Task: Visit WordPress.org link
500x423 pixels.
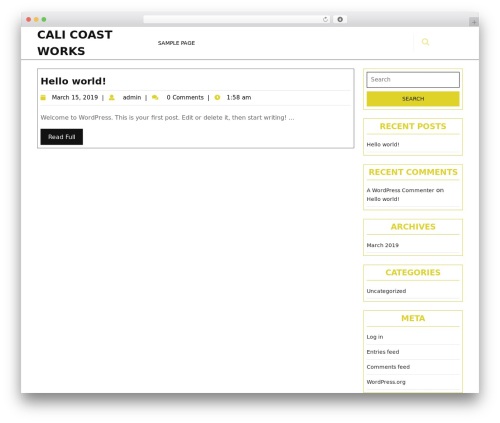Action: pos(386,382)
